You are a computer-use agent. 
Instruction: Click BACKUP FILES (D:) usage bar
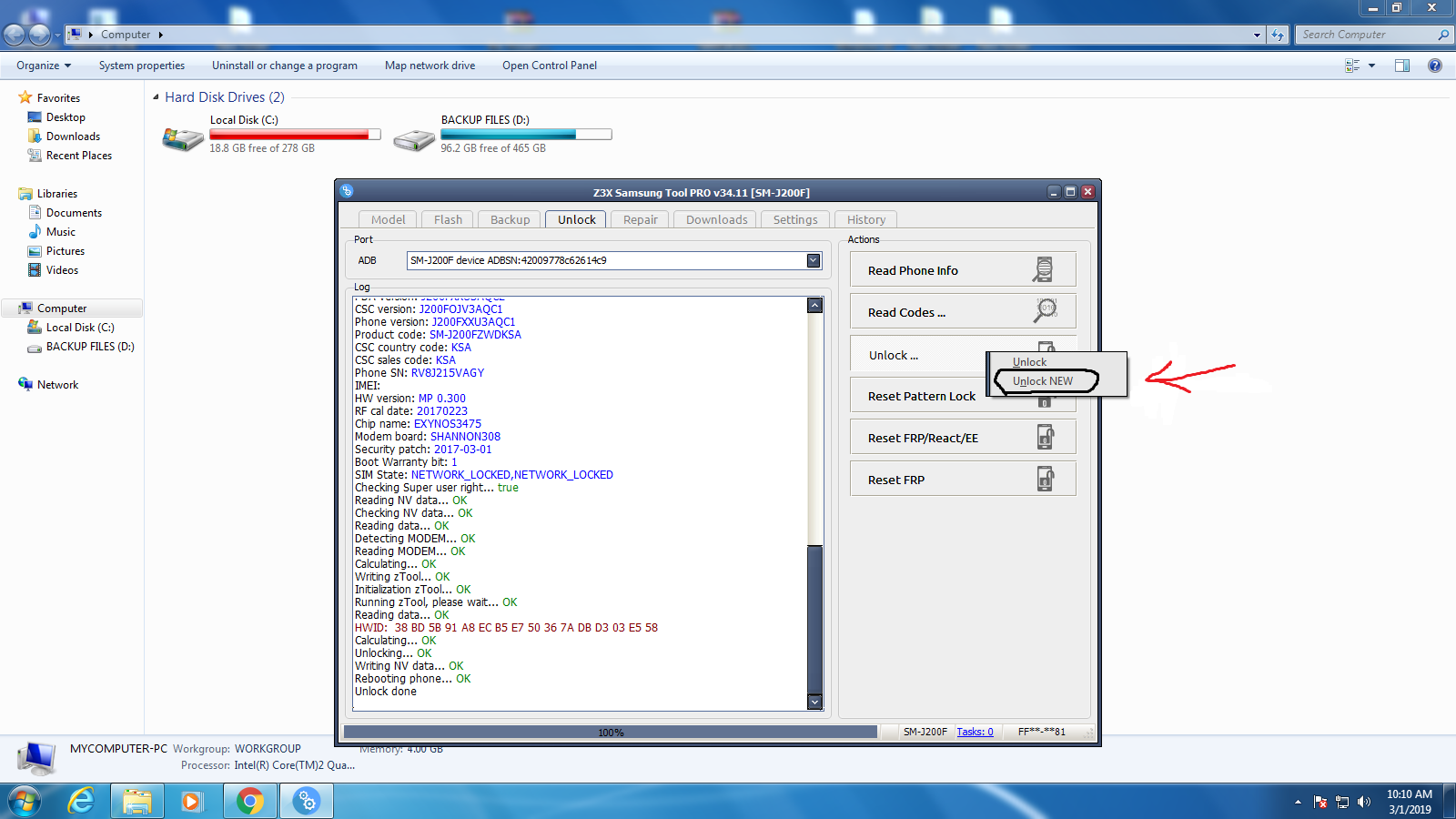pyautogui.click(x=526, y=134)
